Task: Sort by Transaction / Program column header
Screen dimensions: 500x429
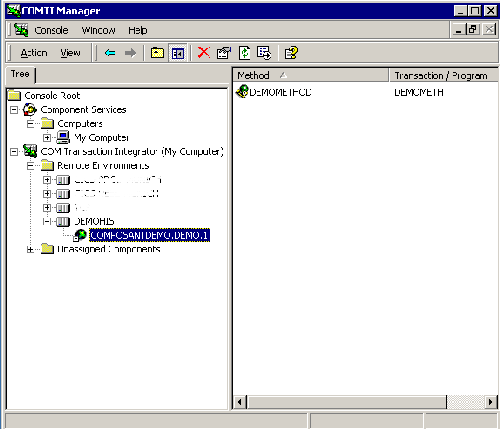Action: point(443,75)
